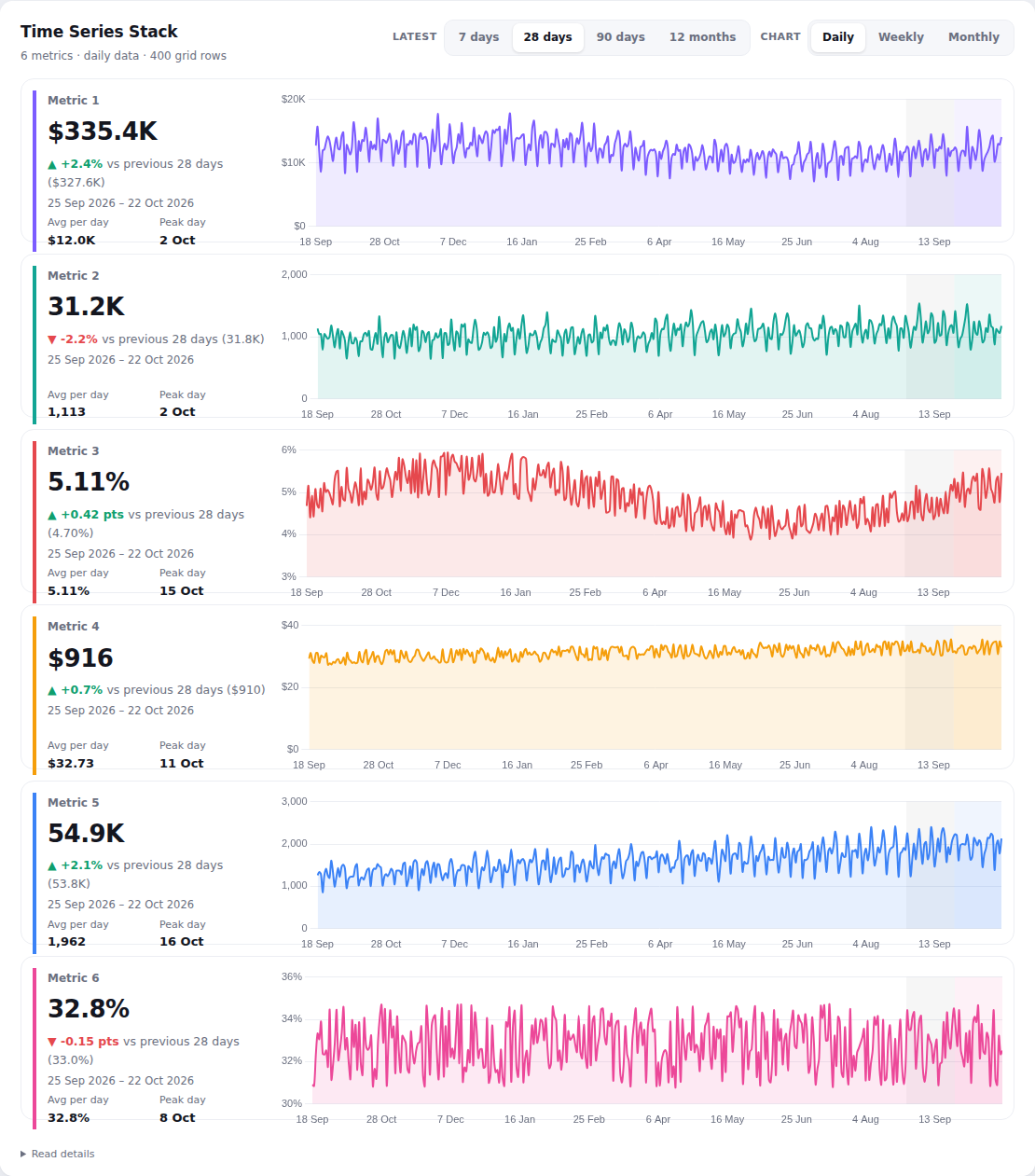
Task: Click the $40 axis label in Metric 4
Action: 290,625
